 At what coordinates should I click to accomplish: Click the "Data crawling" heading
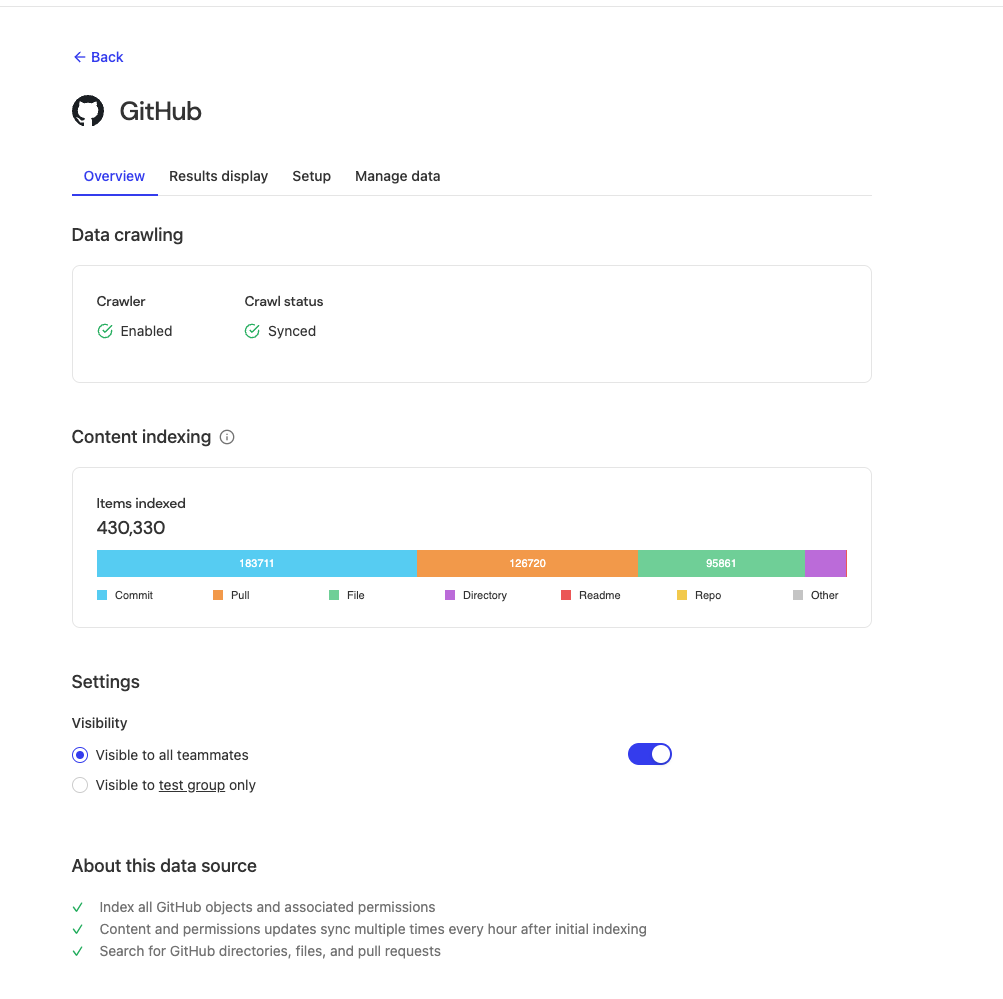127,235
